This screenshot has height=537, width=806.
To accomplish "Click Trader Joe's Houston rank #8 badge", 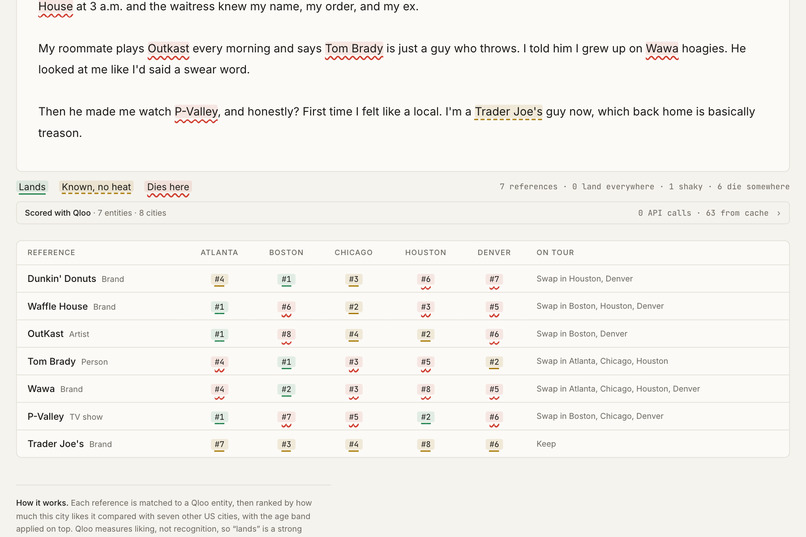I will (x=426, y=444).
